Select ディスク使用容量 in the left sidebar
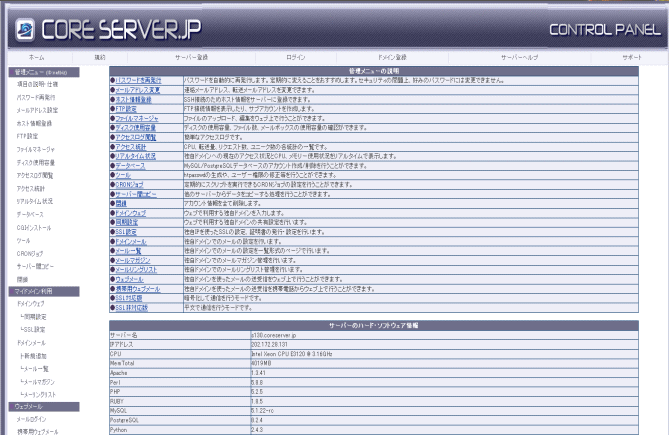The image size is (669, 435). 35,160
